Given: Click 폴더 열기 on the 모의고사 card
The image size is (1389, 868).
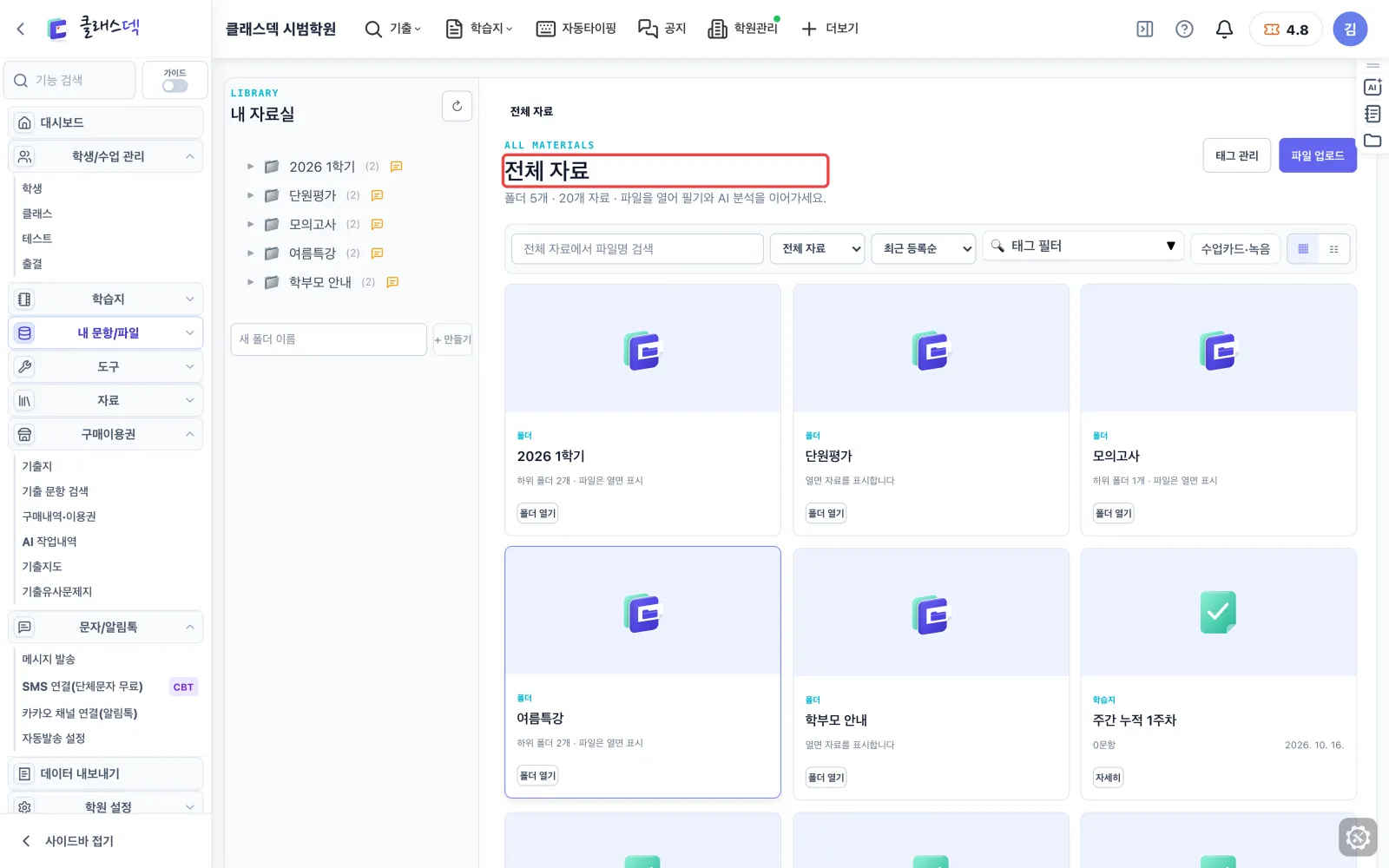Looking at the screenshot, I should [x=1114, y=514].
